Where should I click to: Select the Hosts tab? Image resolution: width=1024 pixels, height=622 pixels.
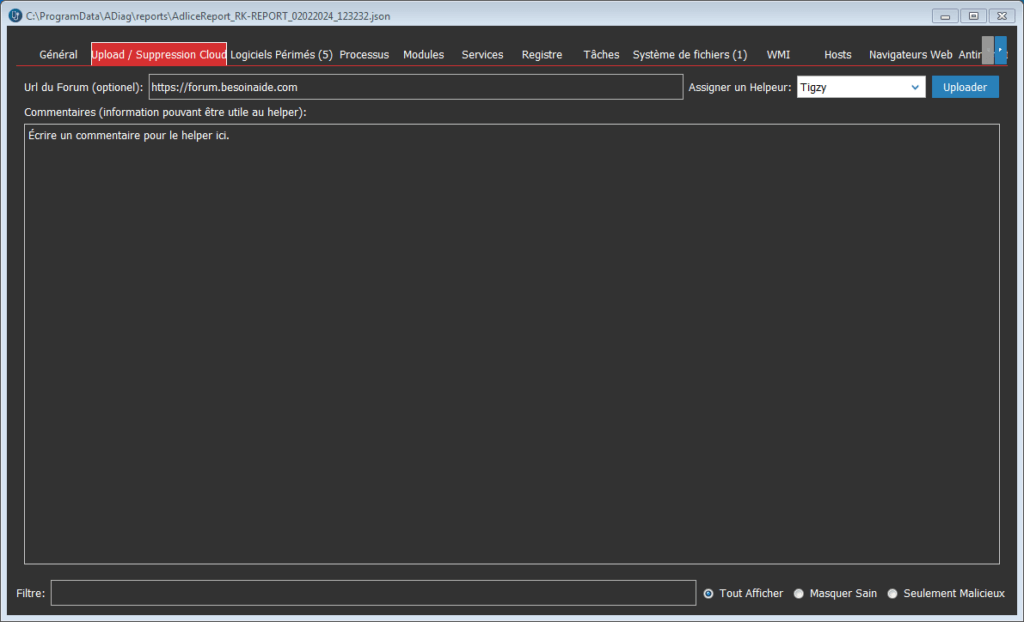tap(837, 55)
